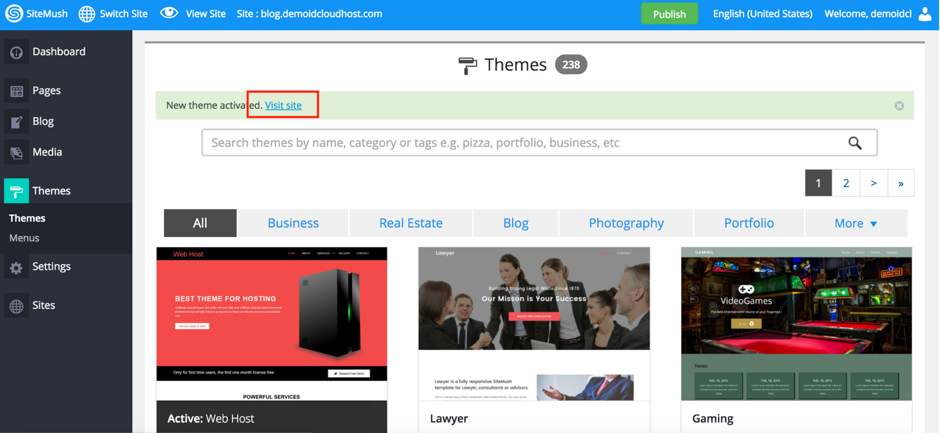
Task: Click the Welcome, demoidcl user text
Action: (868, 13)
